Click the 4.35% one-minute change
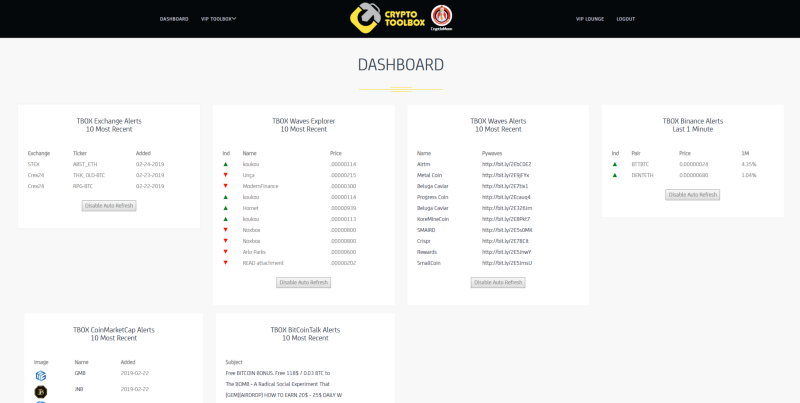 tap(748, 164)
